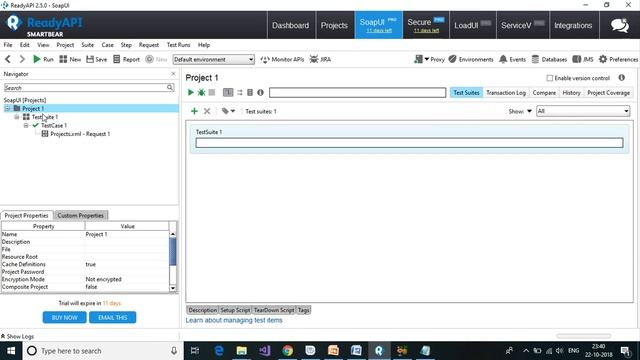Viewport: 640px width, 360px height.
Task: Open the tag filter dropdown arrow
Action: 233,111
